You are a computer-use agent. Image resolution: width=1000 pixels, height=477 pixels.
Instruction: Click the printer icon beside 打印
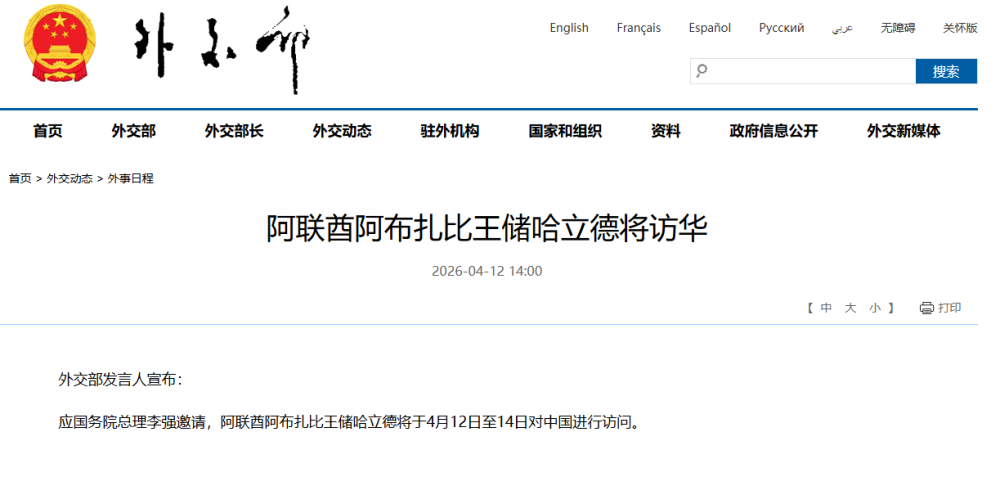(926, 308)
